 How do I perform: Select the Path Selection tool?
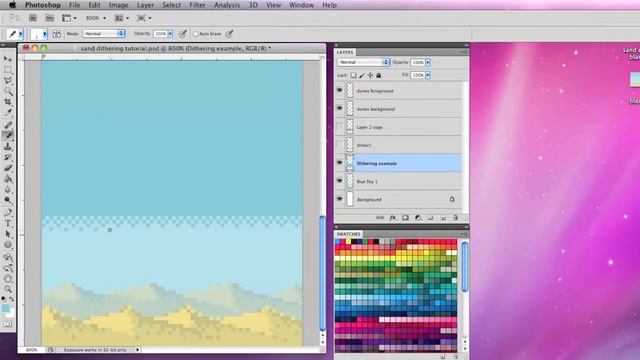8,234
